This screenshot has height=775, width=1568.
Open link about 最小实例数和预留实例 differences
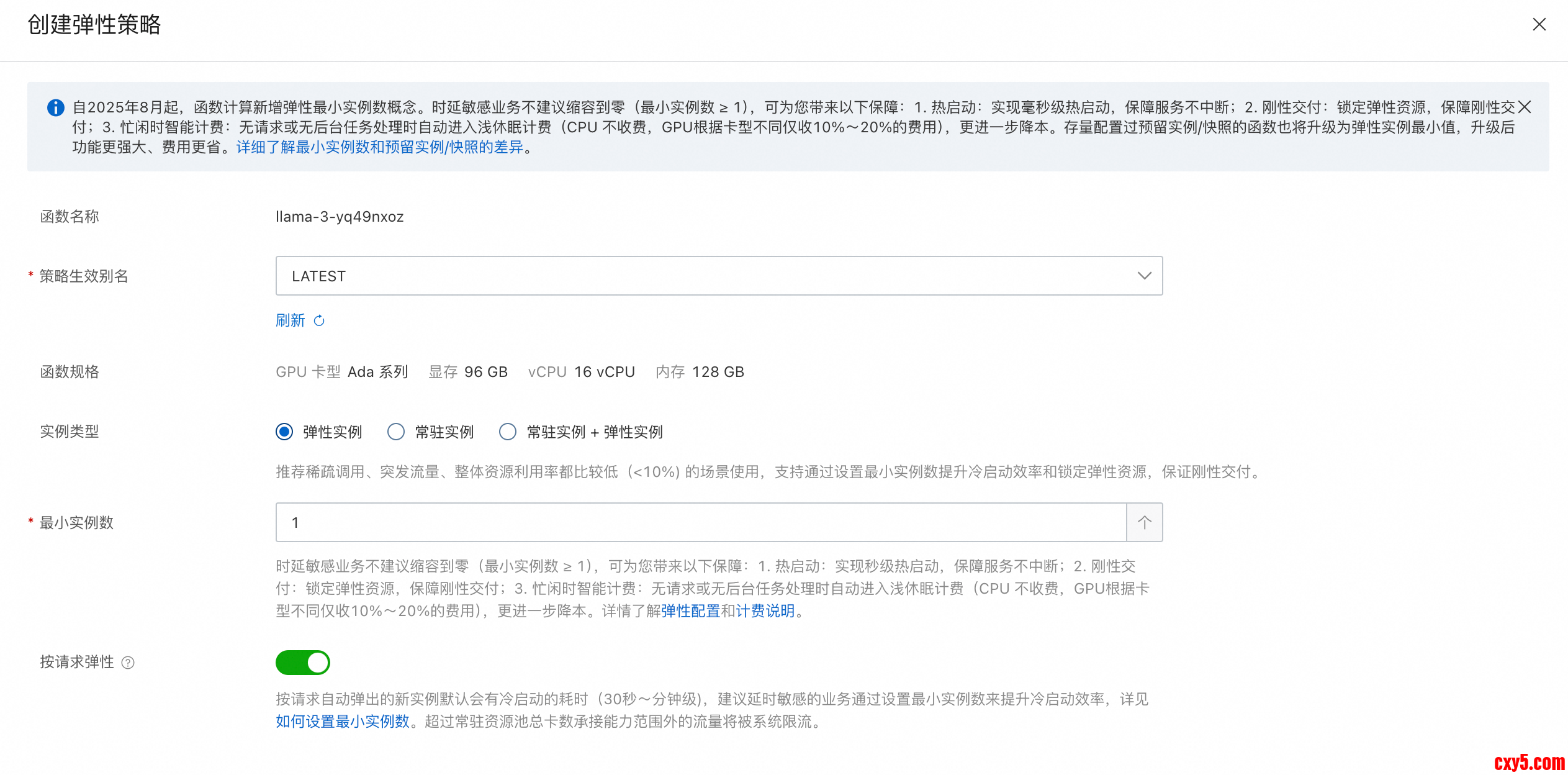380,147
